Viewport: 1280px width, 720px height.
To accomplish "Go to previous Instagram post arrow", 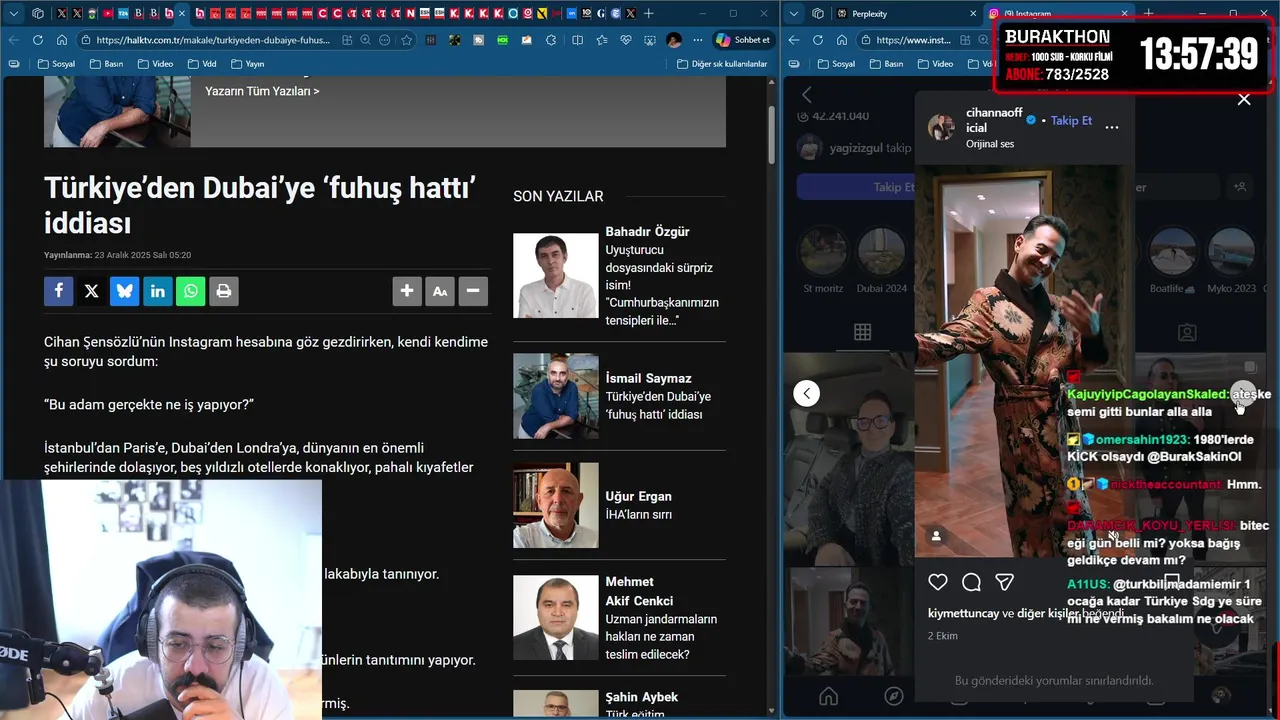I will pos(806,393).
